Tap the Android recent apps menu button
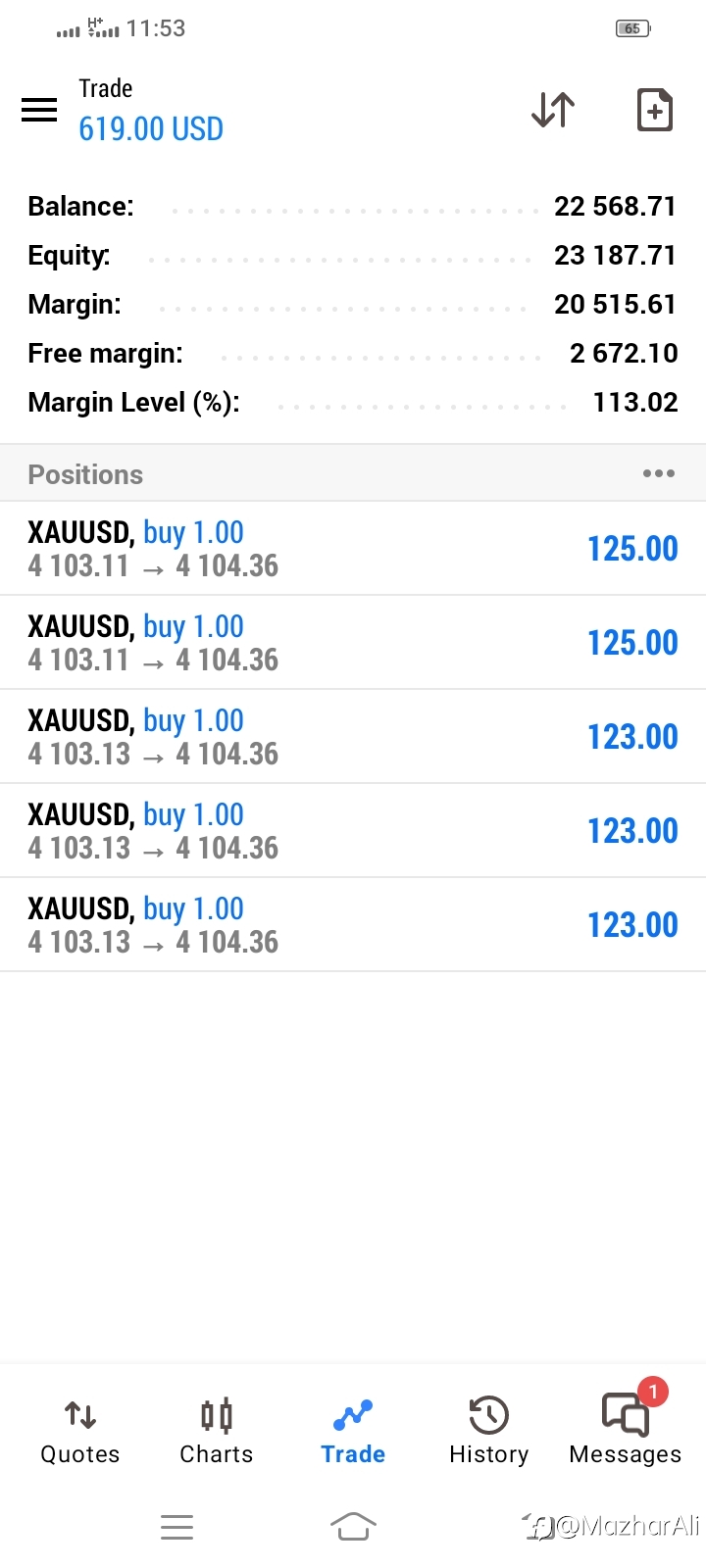The width and height of the screenshot is (706, 1568). tap(176, 1526)
